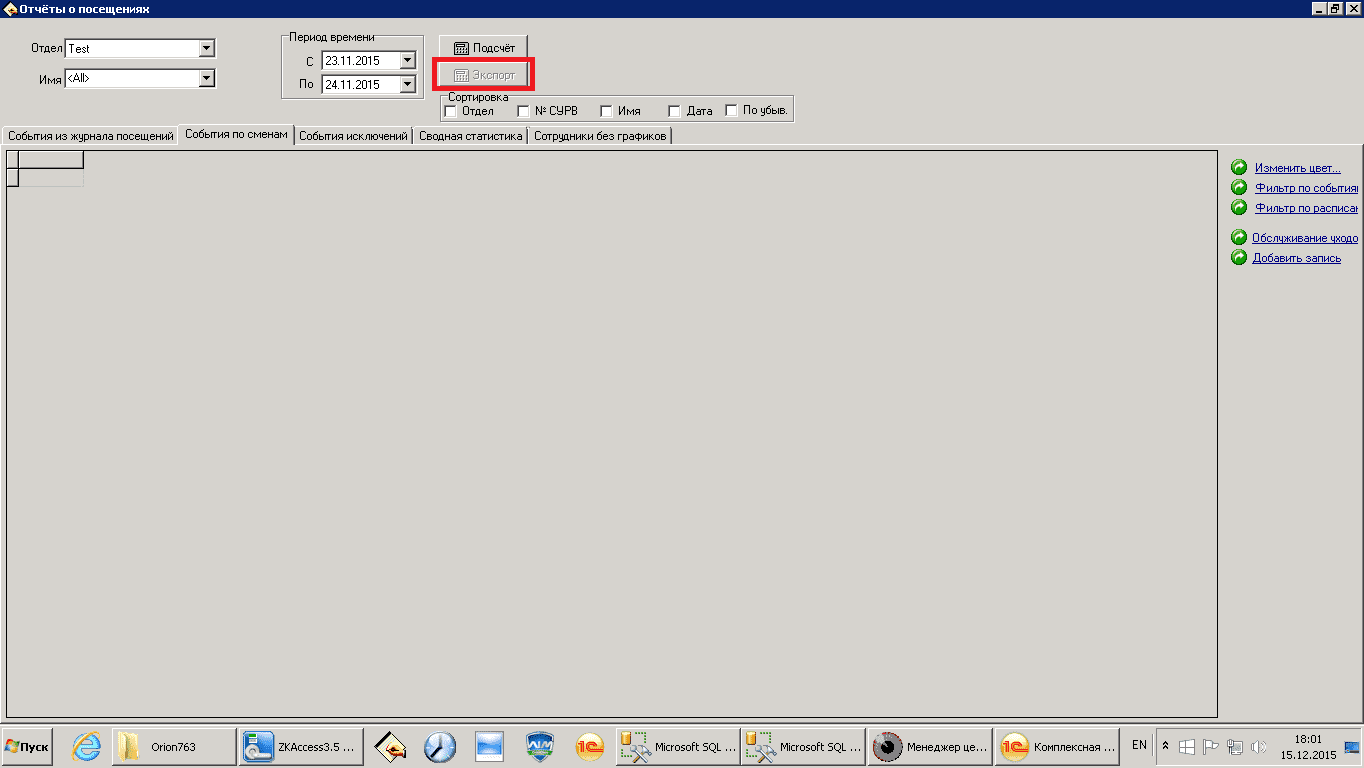Click green arrow icon beside Фильтр по событиям
The image size is (1364, 768).
tap(1239, 188)
